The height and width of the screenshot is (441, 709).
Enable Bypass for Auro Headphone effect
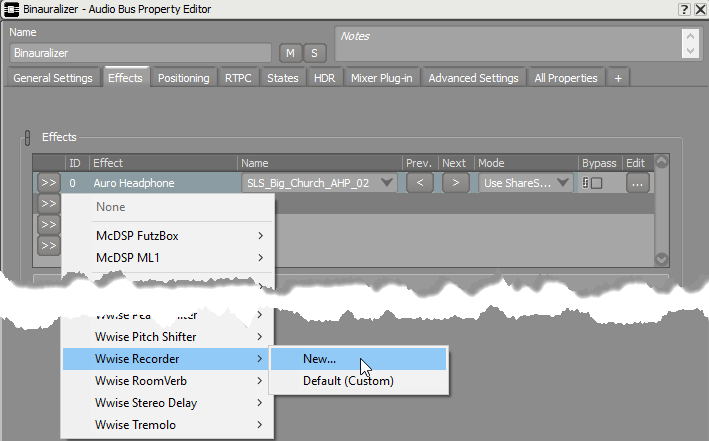(x=597, y=183)
